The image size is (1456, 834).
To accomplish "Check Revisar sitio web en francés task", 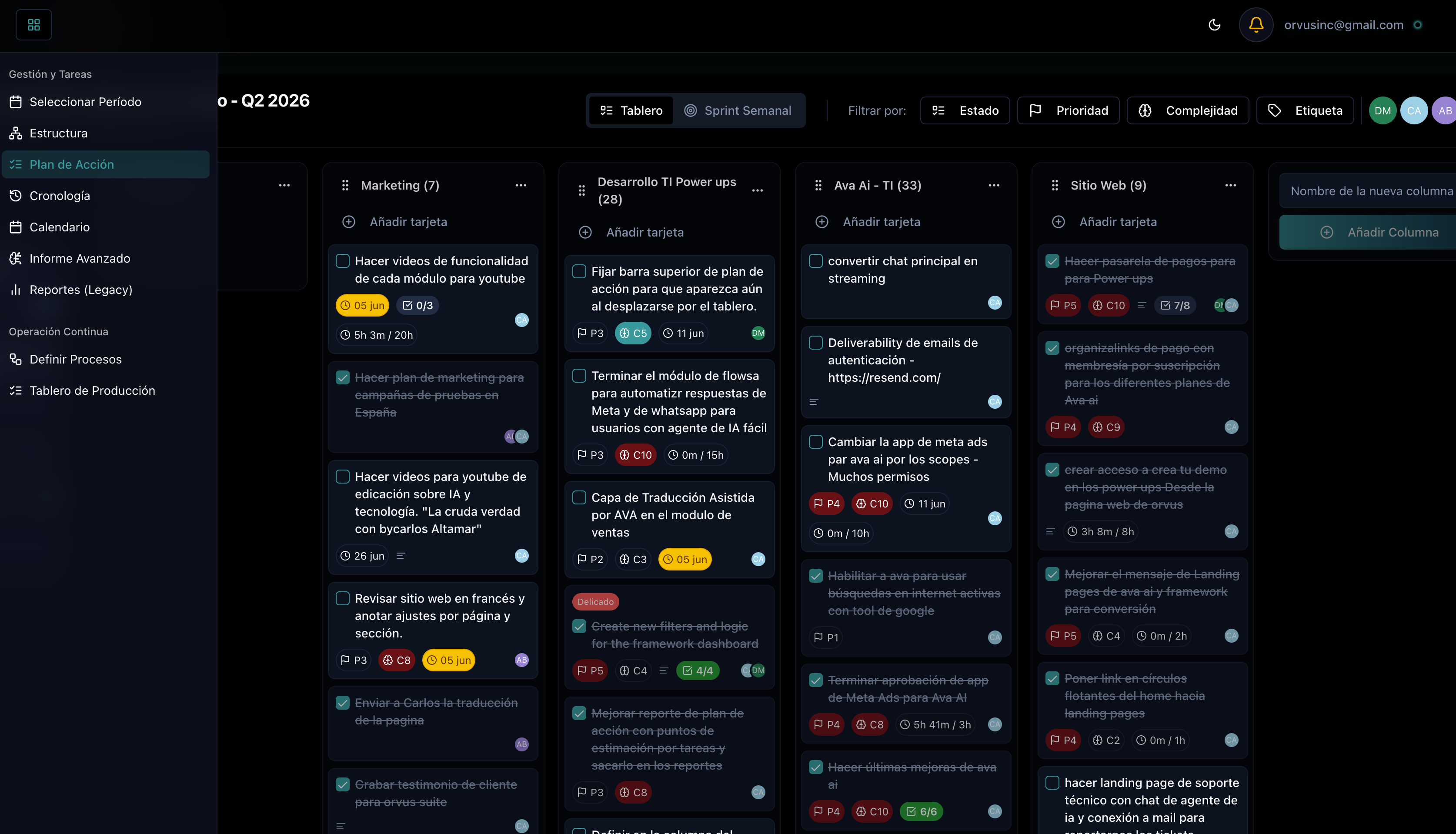I will (x=343, y=598).
